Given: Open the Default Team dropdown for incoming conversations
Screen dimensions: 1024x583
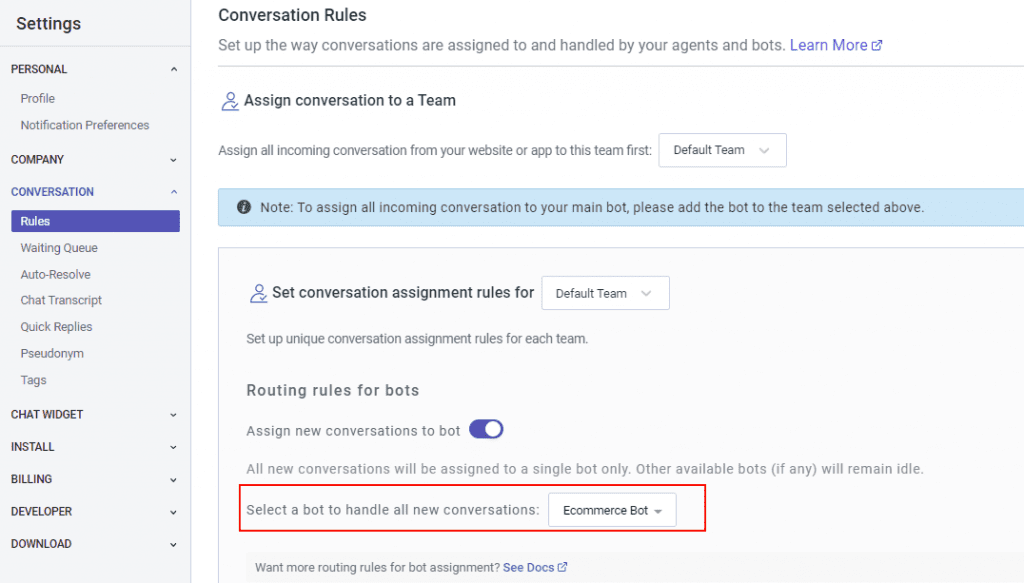Looking at the screenshot, I should pyautogui.click(x=722, y=150).
